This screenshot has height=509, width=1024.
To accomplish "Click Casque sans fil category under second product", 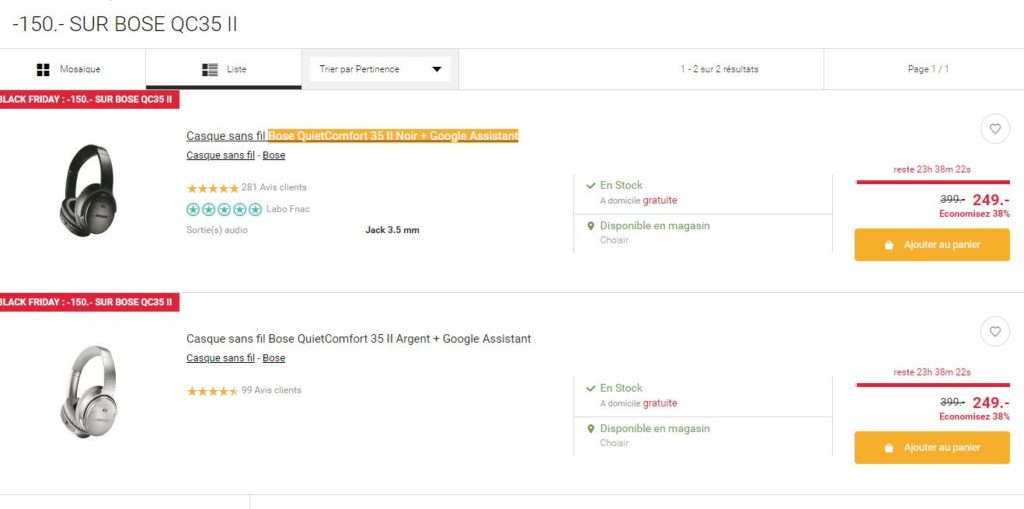I will click(x=220, y=358).
